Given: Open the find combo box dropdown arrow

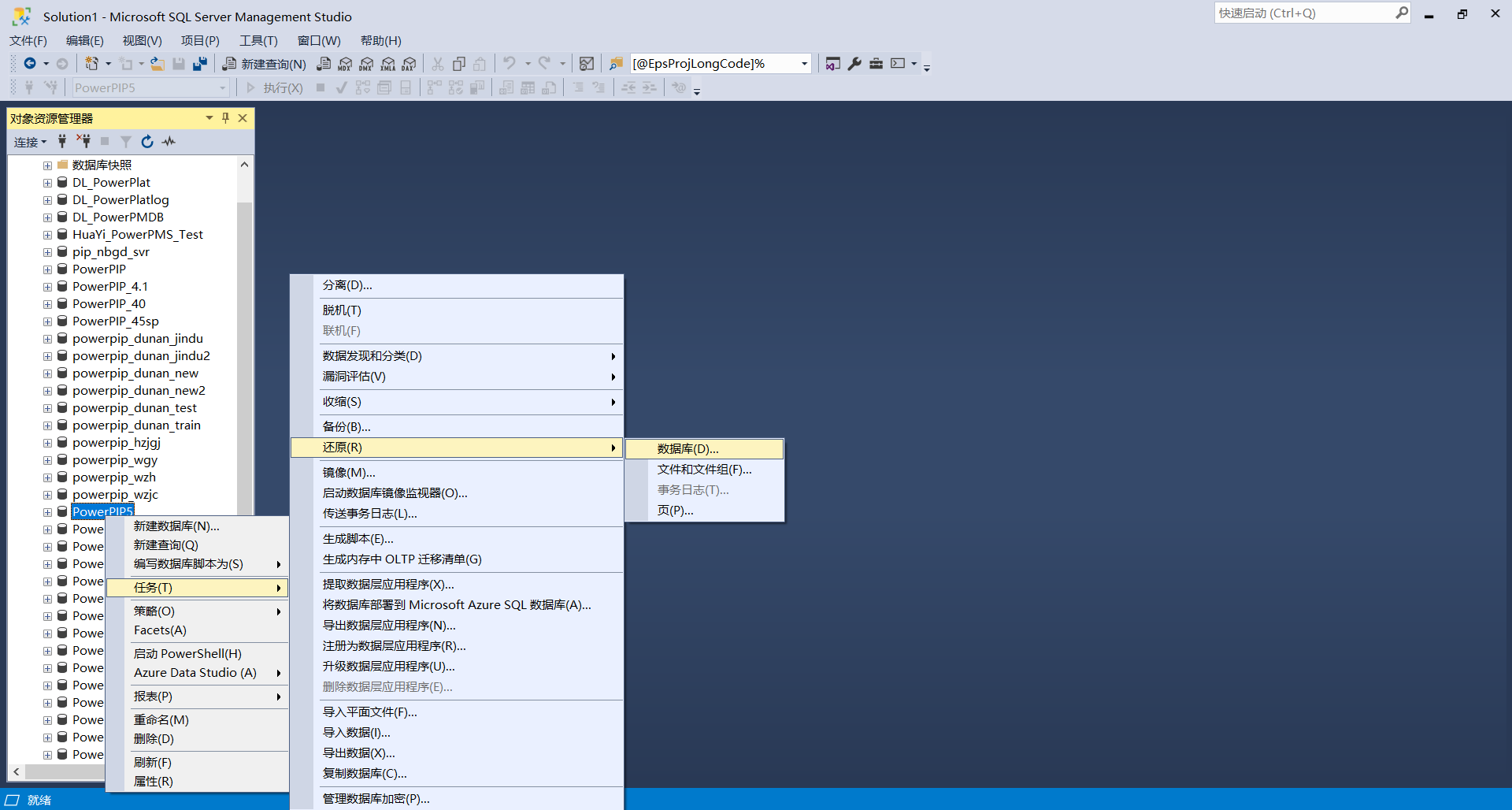Looking at the screenshot, I should (x=804, y=64).
